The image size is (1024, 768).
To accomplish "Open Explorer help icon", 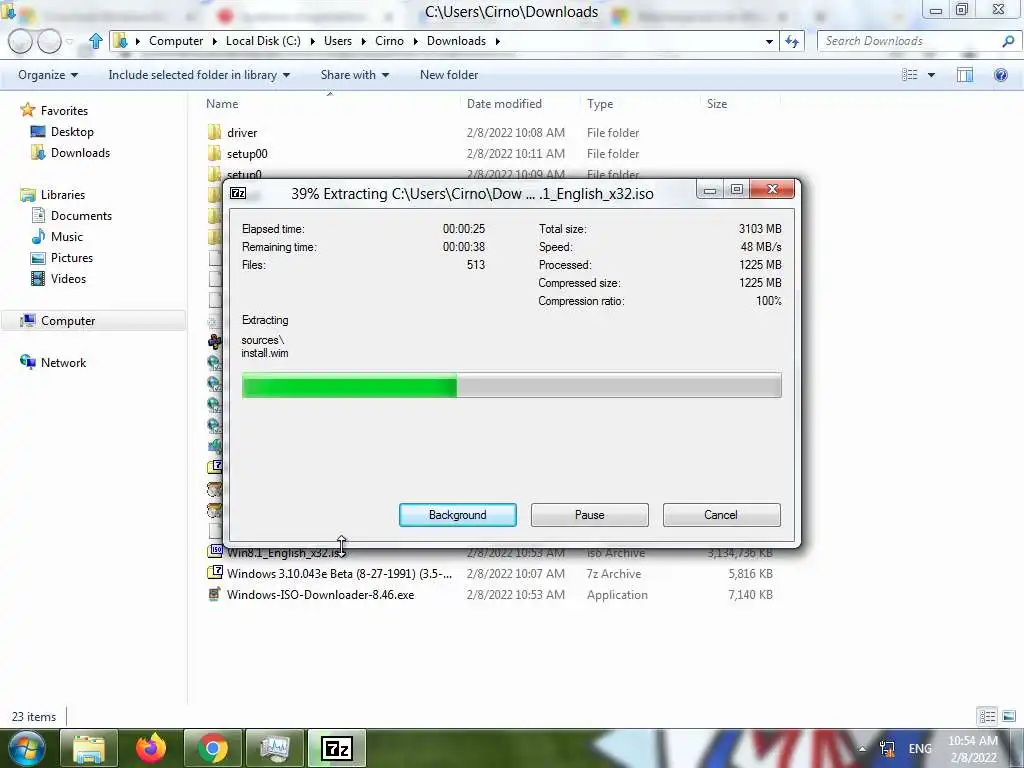I will click(1000, 75).
